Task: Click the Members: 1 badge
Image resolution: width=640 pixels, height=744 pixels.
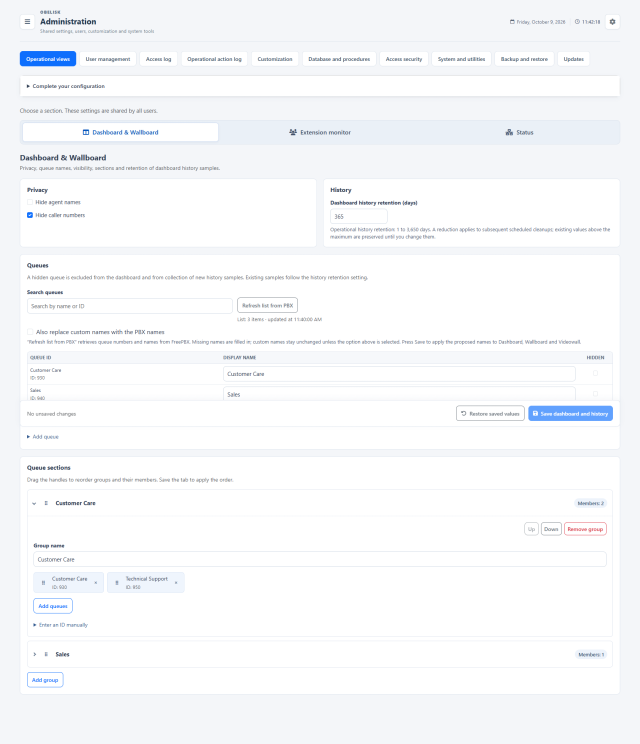Action: [591, 654]
